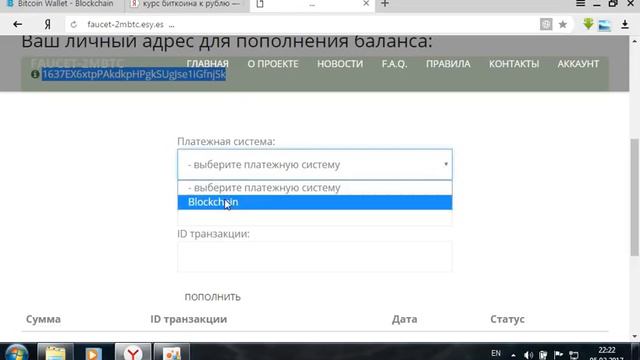Open volume speaker tray icon

tap(528, 355)
